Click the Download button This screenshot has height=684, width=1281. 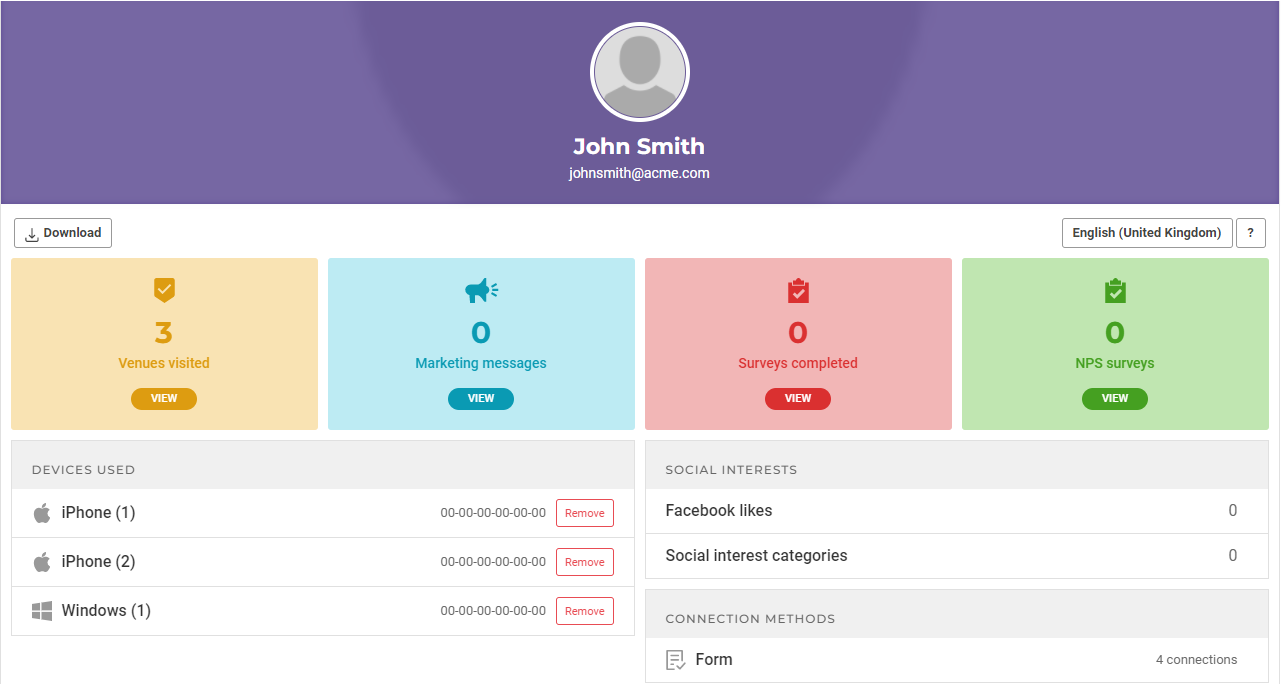click(x=63, y=233)
